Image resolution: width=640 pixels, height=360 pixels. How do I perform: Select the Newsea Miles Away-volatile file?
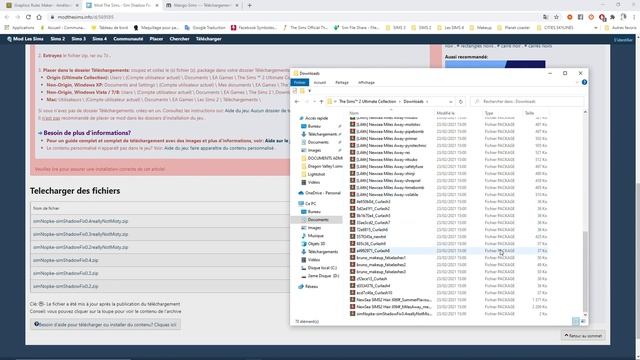[x=387, y=195]
